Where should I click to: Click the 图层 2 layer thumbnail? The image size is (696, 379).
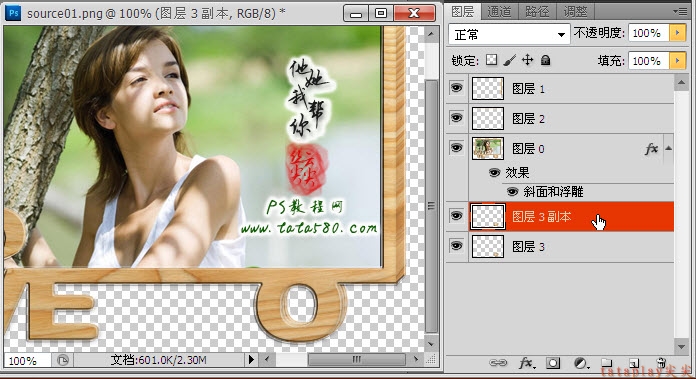487,118
